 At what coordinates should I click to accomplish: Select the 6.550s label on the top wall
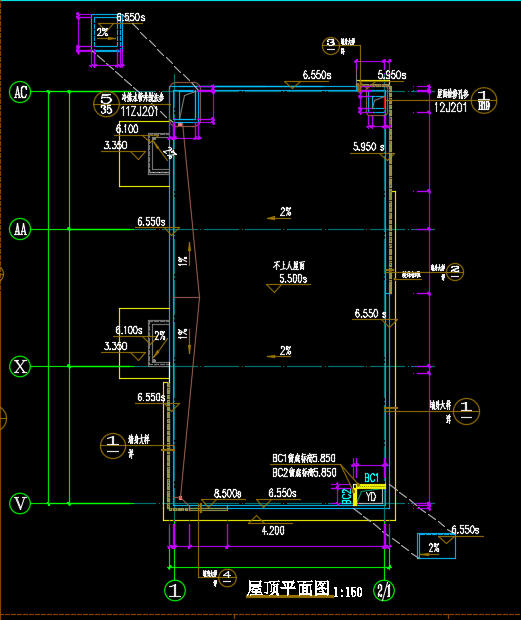tap(317, 75)
